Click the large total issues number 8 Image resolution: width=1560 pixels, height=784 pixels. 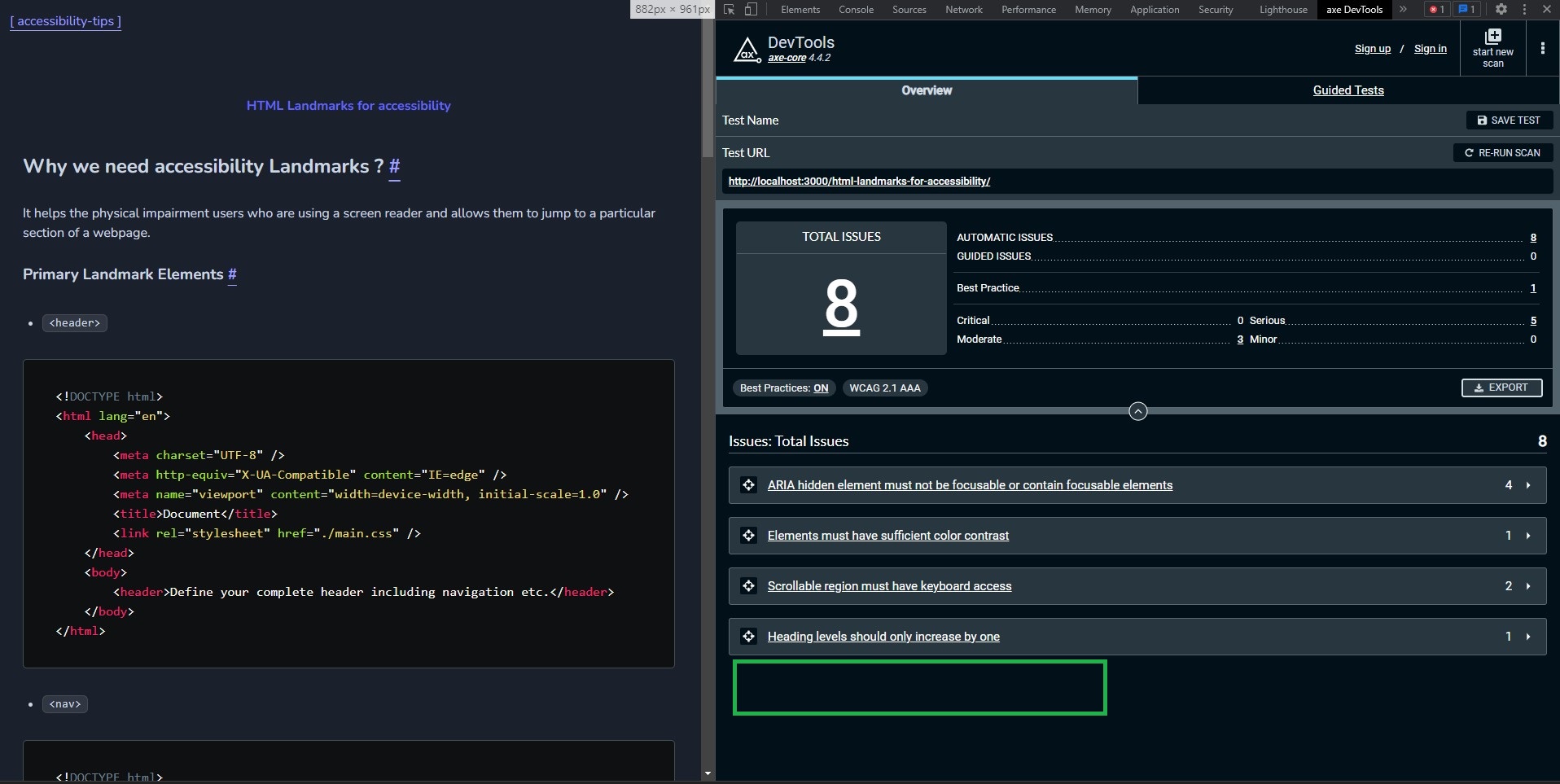coord(841,305)
